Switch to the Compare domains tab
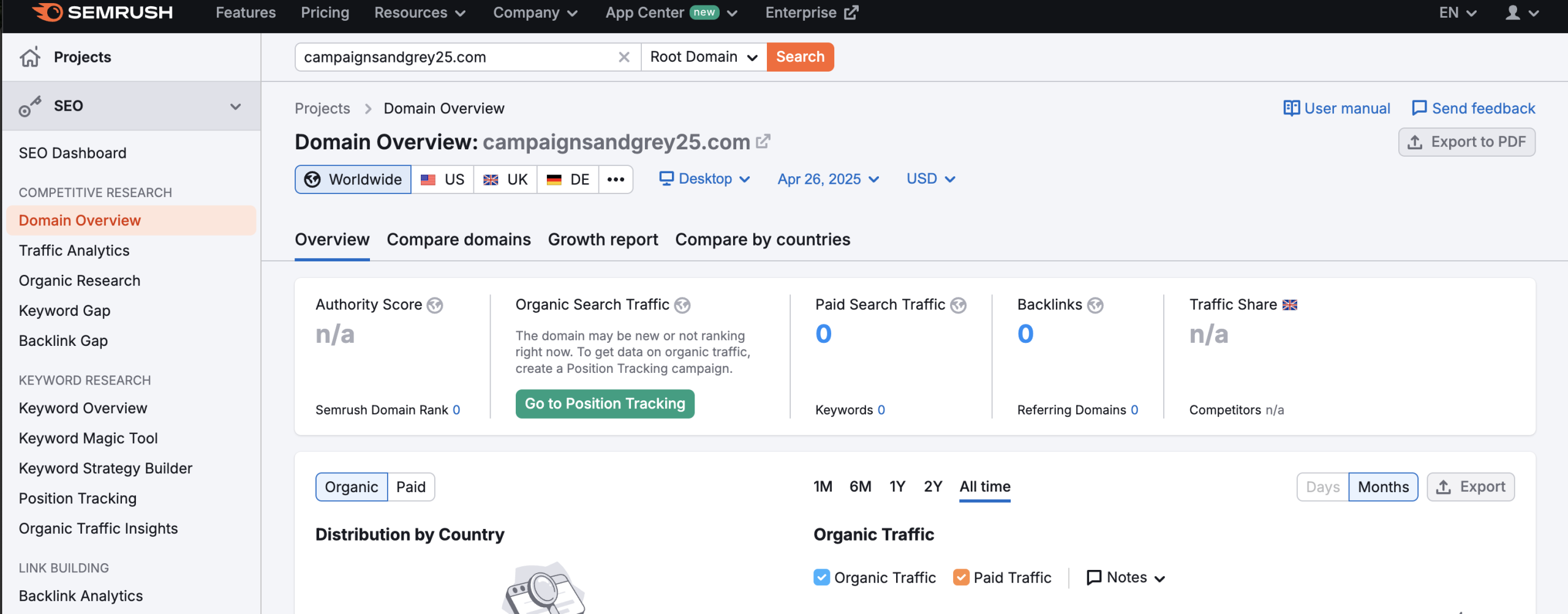Image resolution: width=1568 pixels, height=614 pixels. click(x=458, y=239)
